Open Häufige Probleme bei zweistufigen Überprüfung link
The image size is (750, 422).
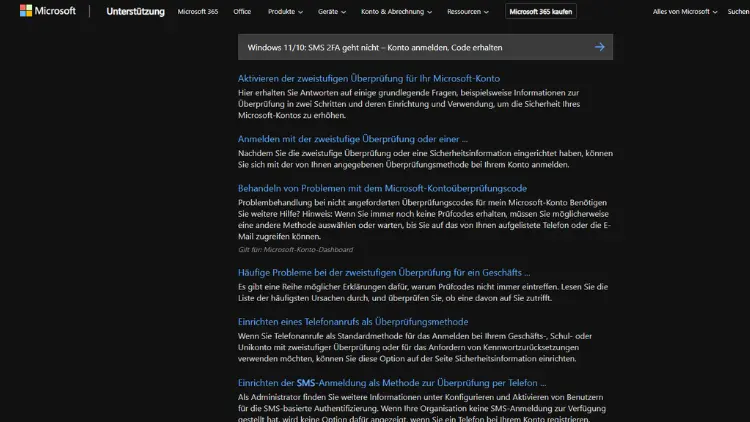click(383, 272)
